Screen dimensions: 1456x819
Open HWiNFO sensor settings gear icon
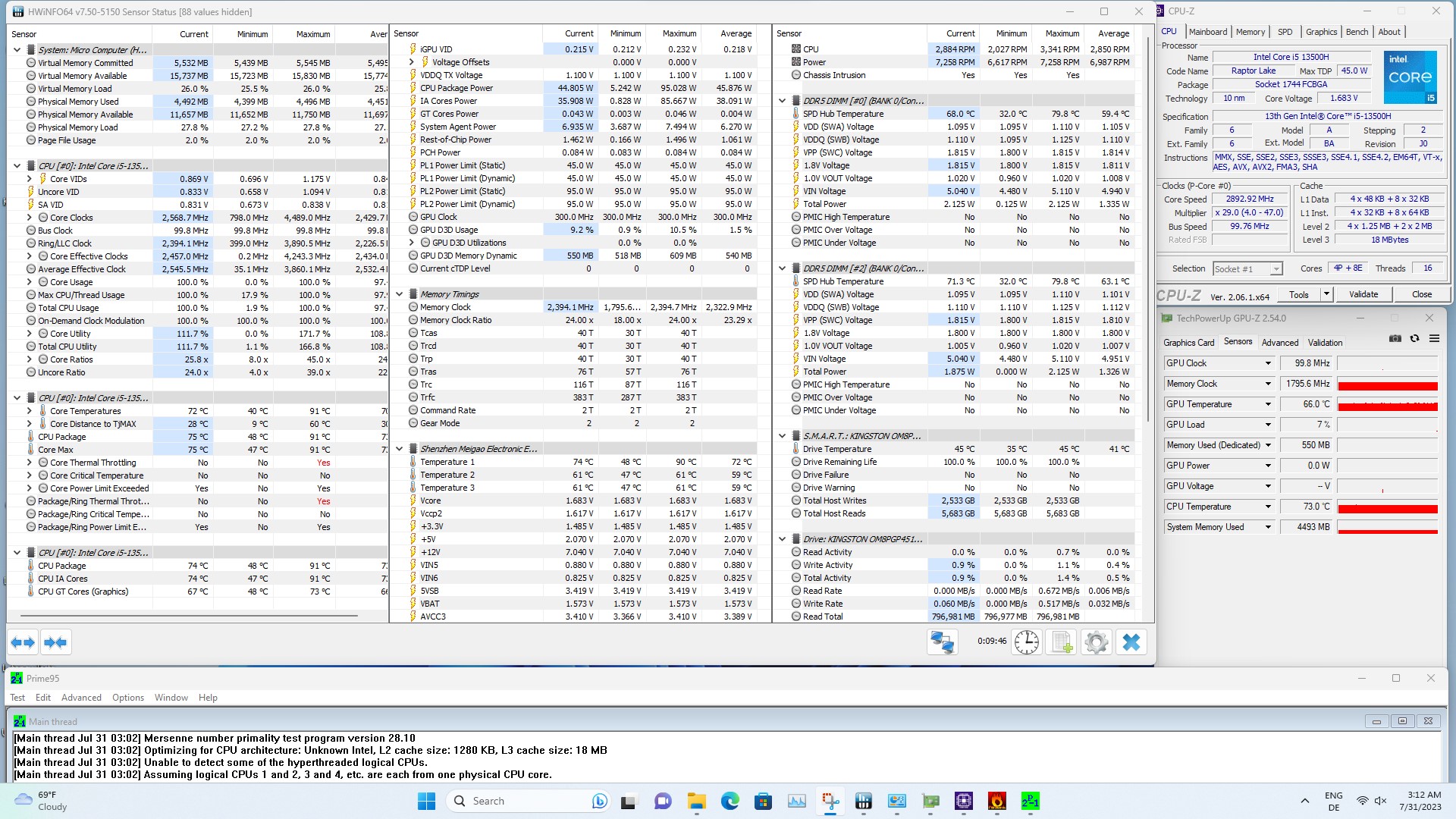[x=1096, y=642]
